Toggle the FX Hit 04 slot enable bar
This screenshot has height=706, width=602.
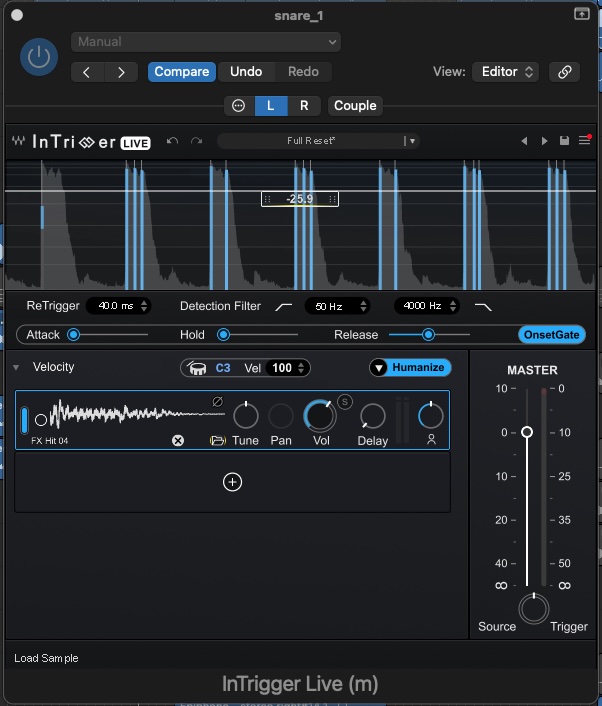tap(24, 420)
